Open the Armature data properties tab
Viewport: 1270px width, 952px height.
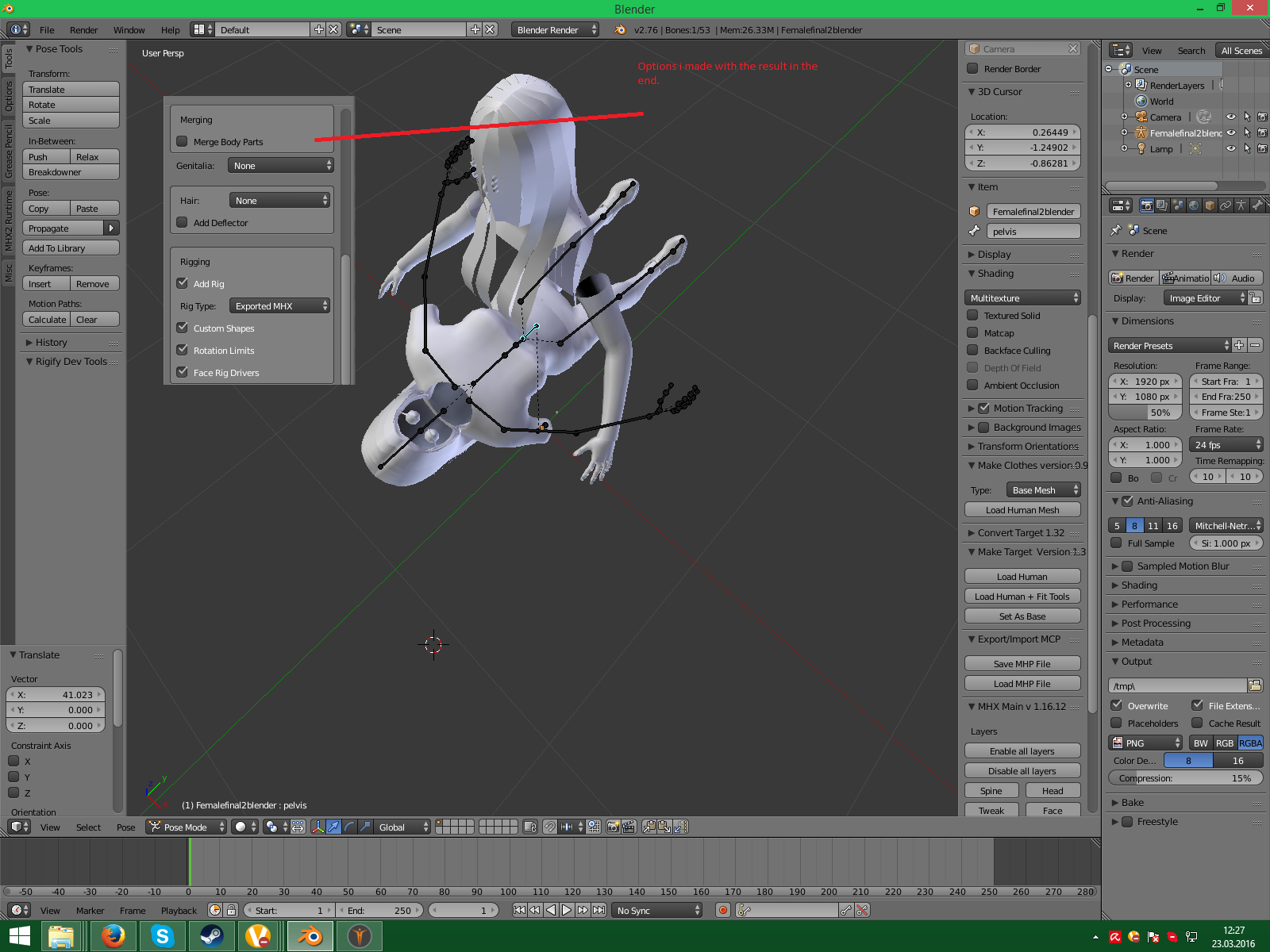[1241, 205]
